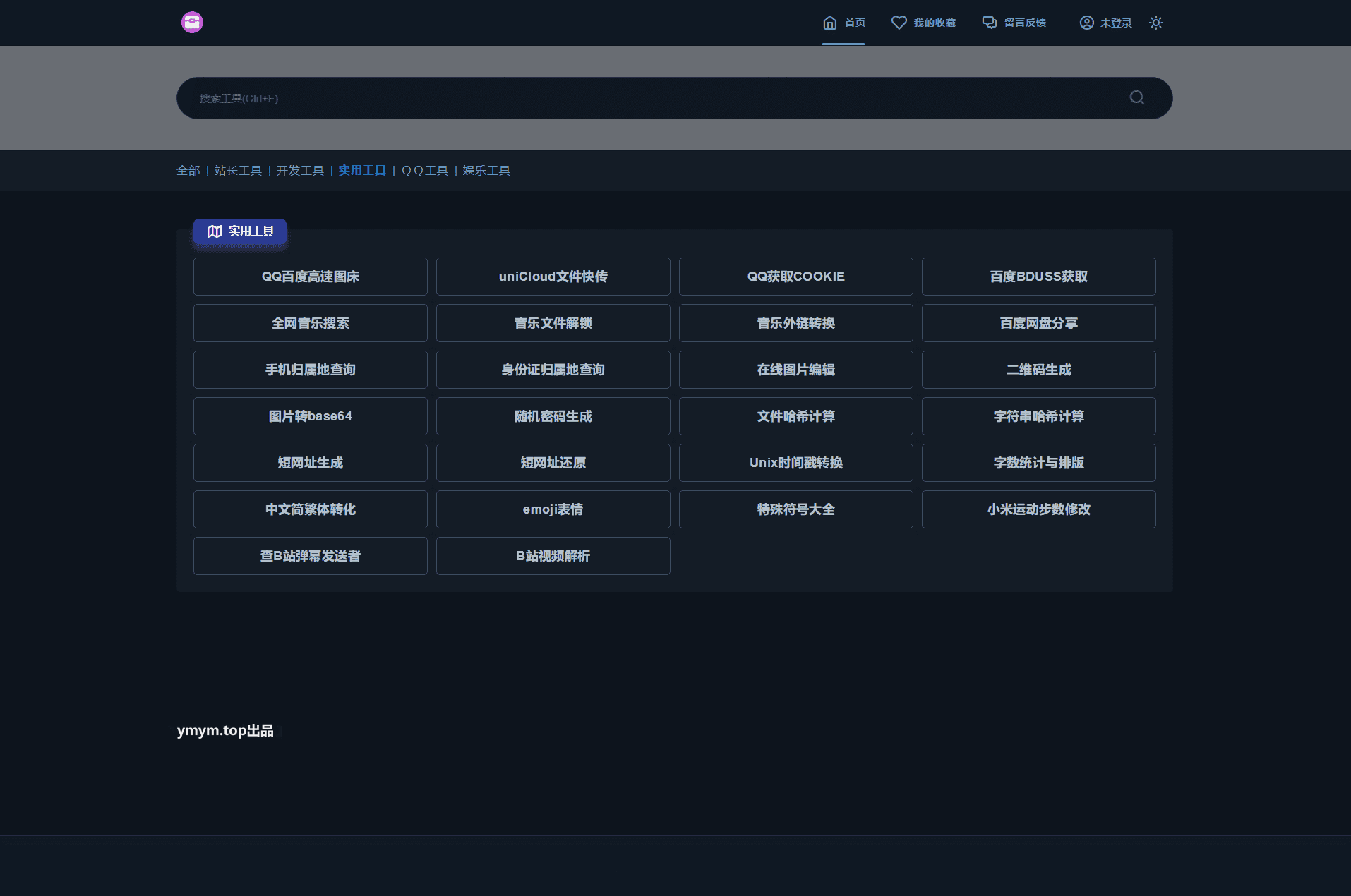Open the 中文简繁体转化 tool
Image resolution: width=1351 pixels, height=896 pixels.
(x=311, y=509)
